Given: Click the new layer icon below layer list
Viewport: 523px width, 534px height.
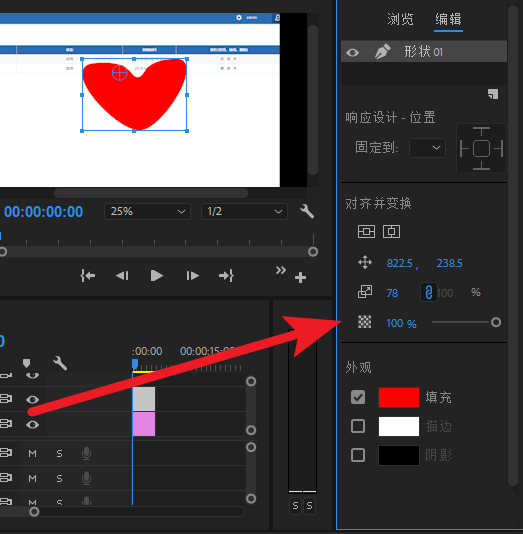Looking at the screenshot, I should coord(493,94).
